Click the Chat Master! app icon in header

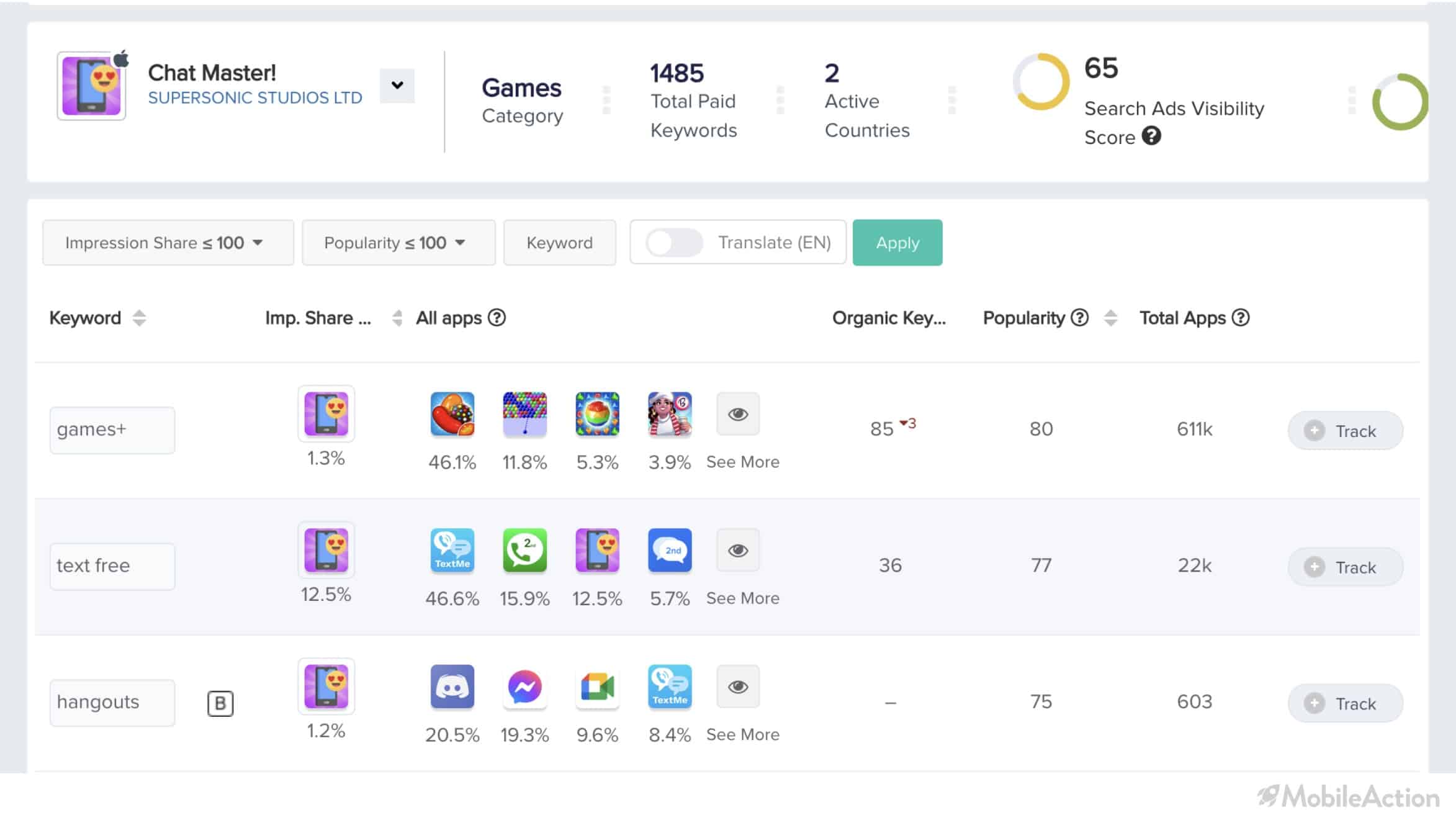coord(92,86)
